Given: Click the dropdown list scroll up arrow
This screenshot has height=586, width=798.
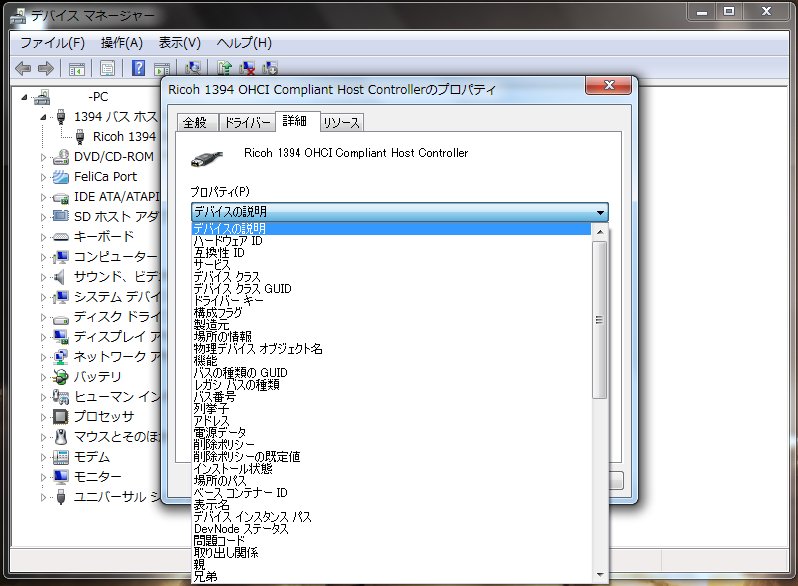Looking at the screenshot, I should pos(600,232).
